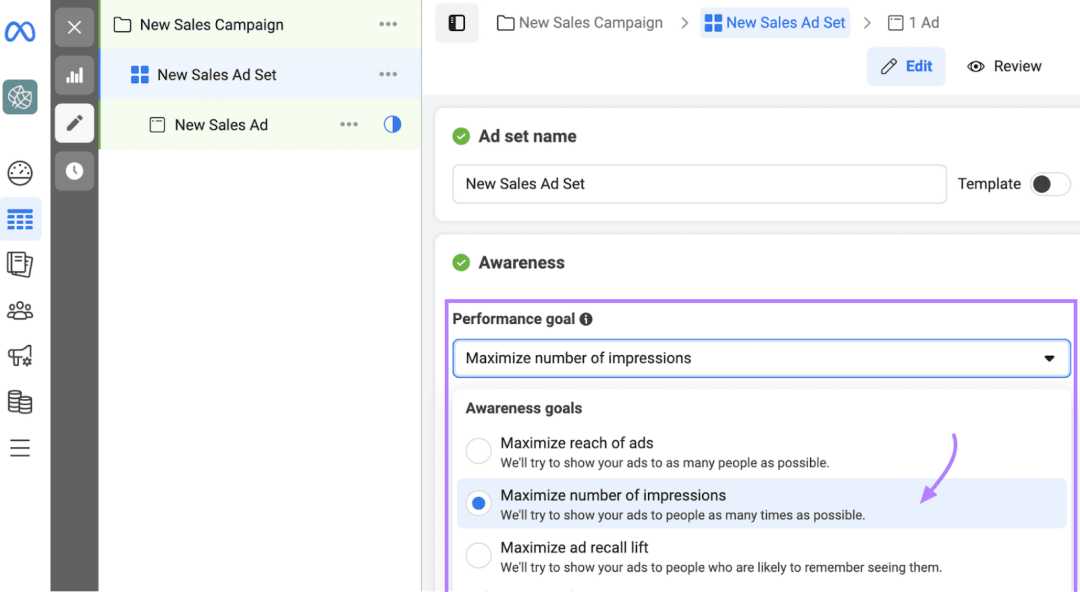The width and height of the screenshot is (1080, 592).
Task: Click the Review button
Action: (x=1004, y=66)
